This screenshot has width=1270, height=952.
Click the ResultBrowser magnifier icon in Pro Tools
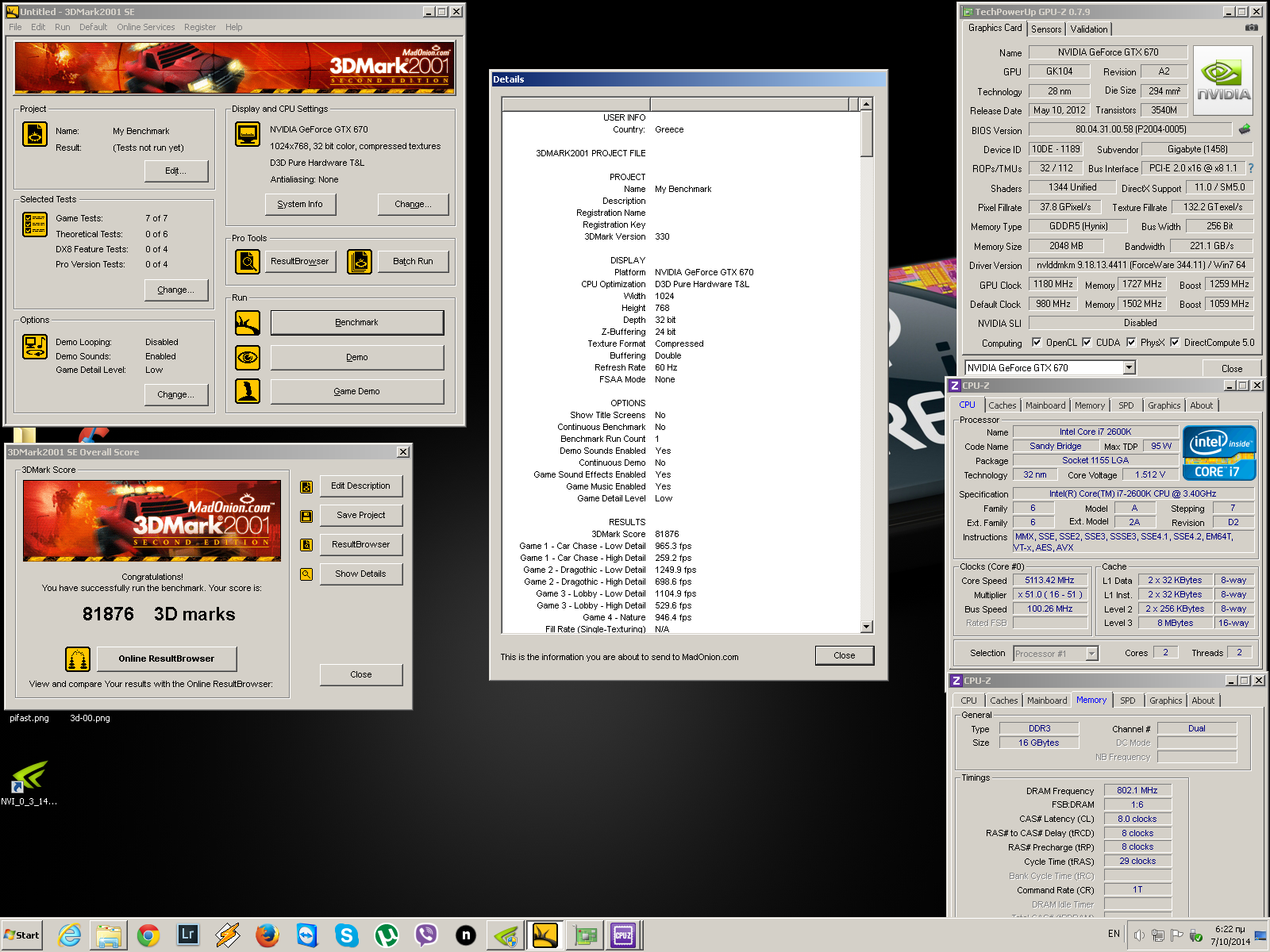click(x=248, y=261)
